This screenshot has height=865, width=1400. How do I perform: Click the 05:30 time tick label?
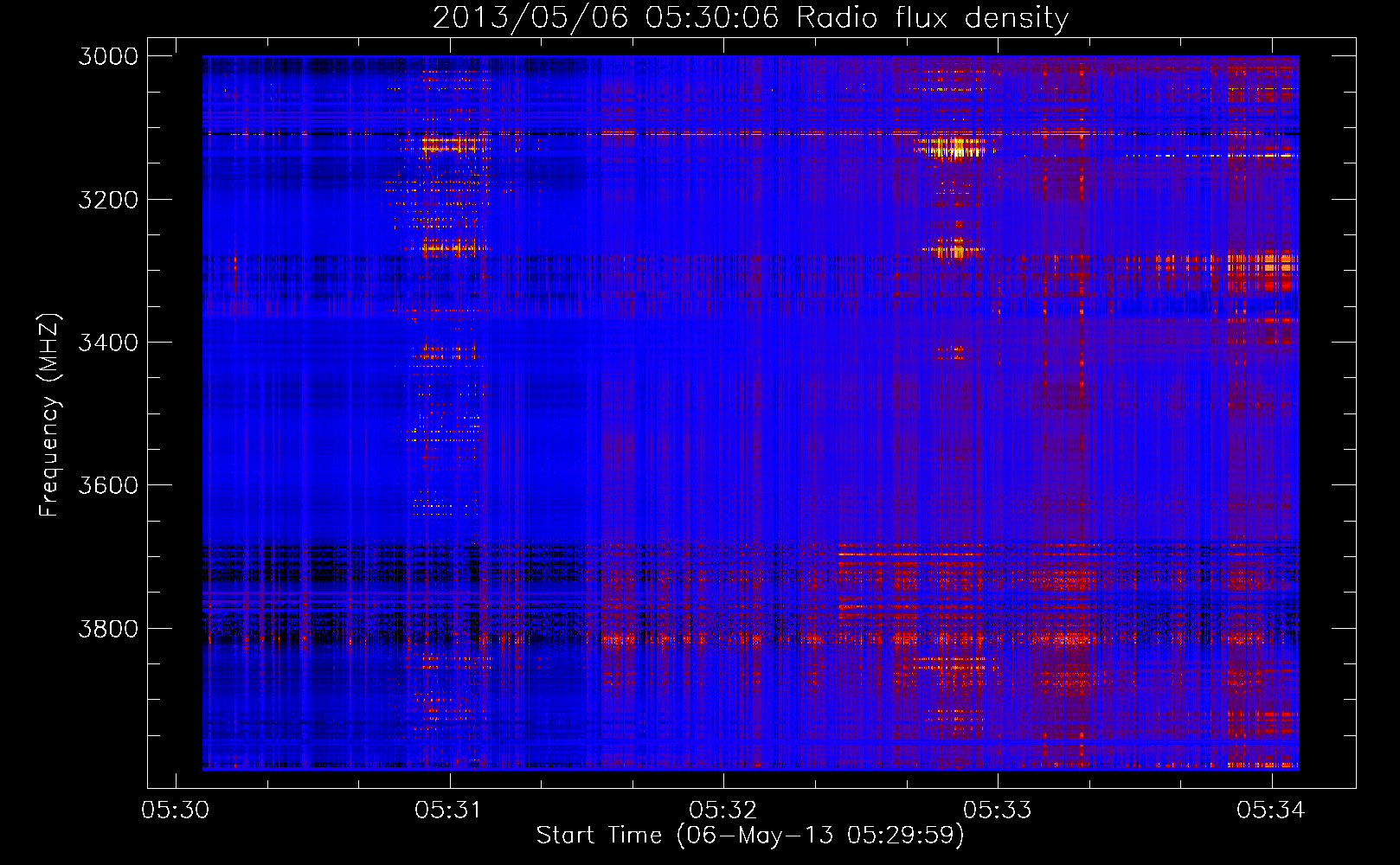174,811
